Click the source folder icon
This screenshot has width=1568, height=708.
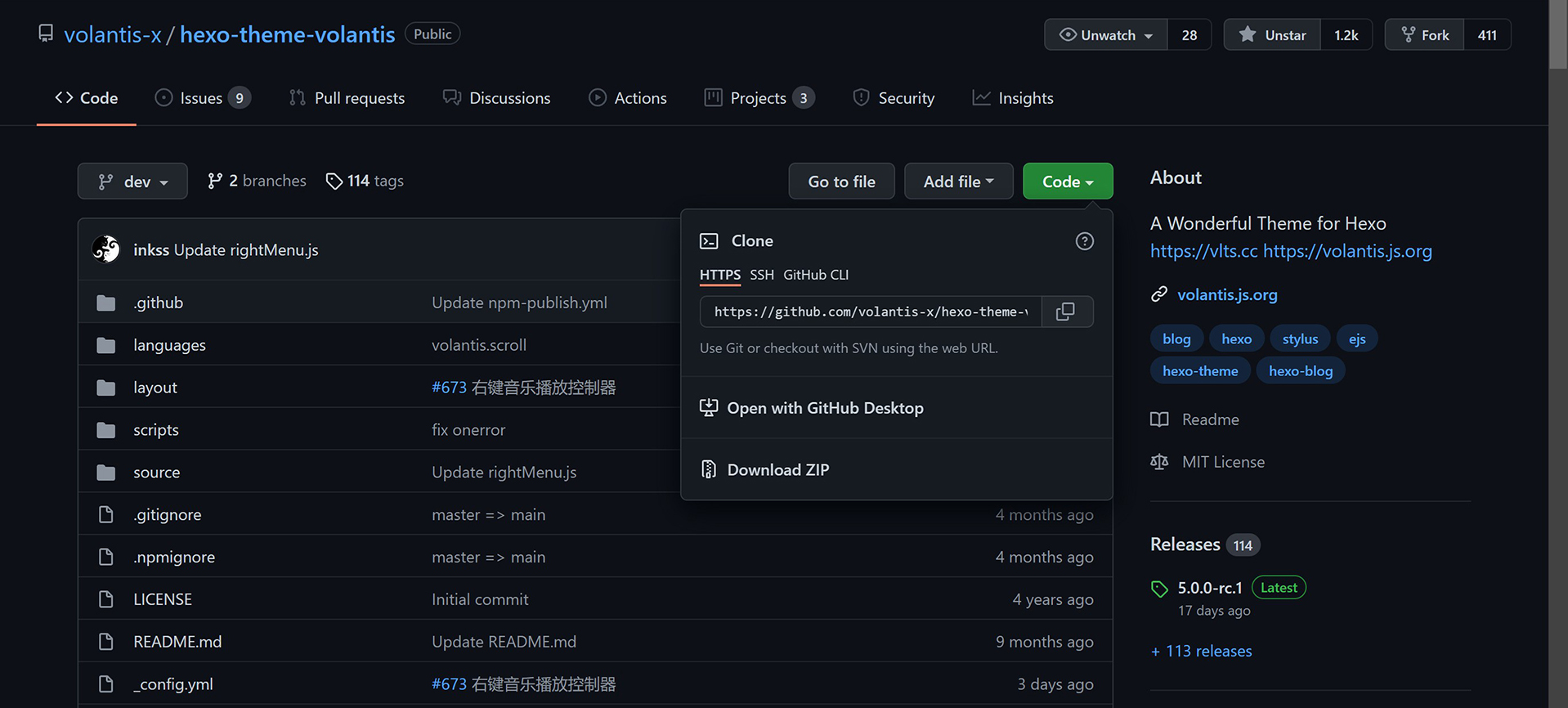105,473
